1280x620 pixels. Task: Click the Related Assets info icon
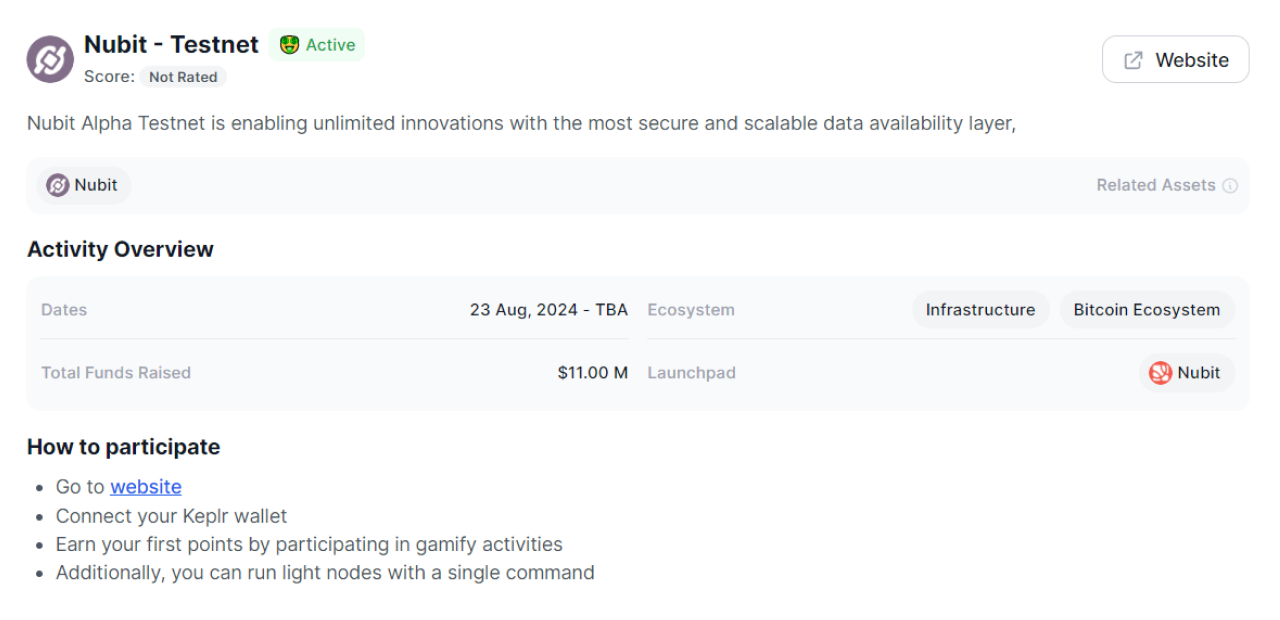tap(1230, 185)
